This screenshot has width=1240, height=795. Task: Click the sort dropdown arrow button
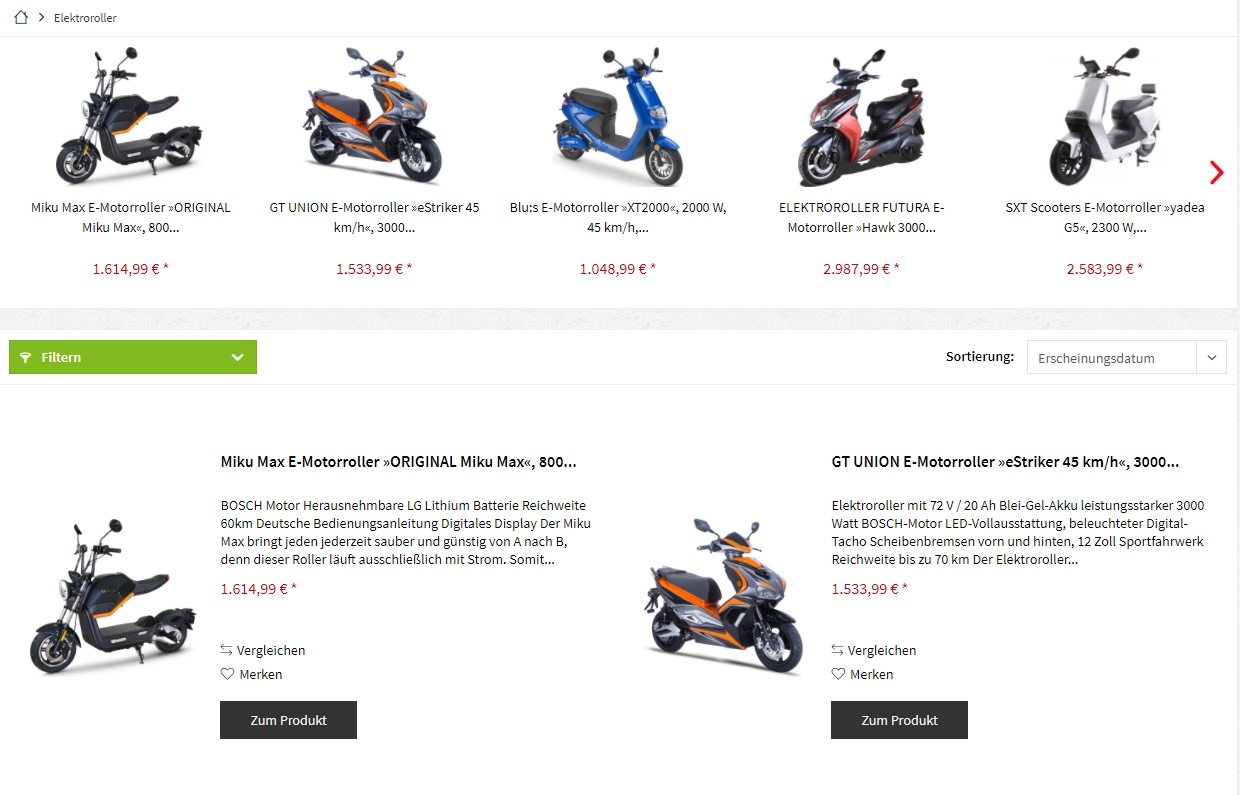[1211, 358]
